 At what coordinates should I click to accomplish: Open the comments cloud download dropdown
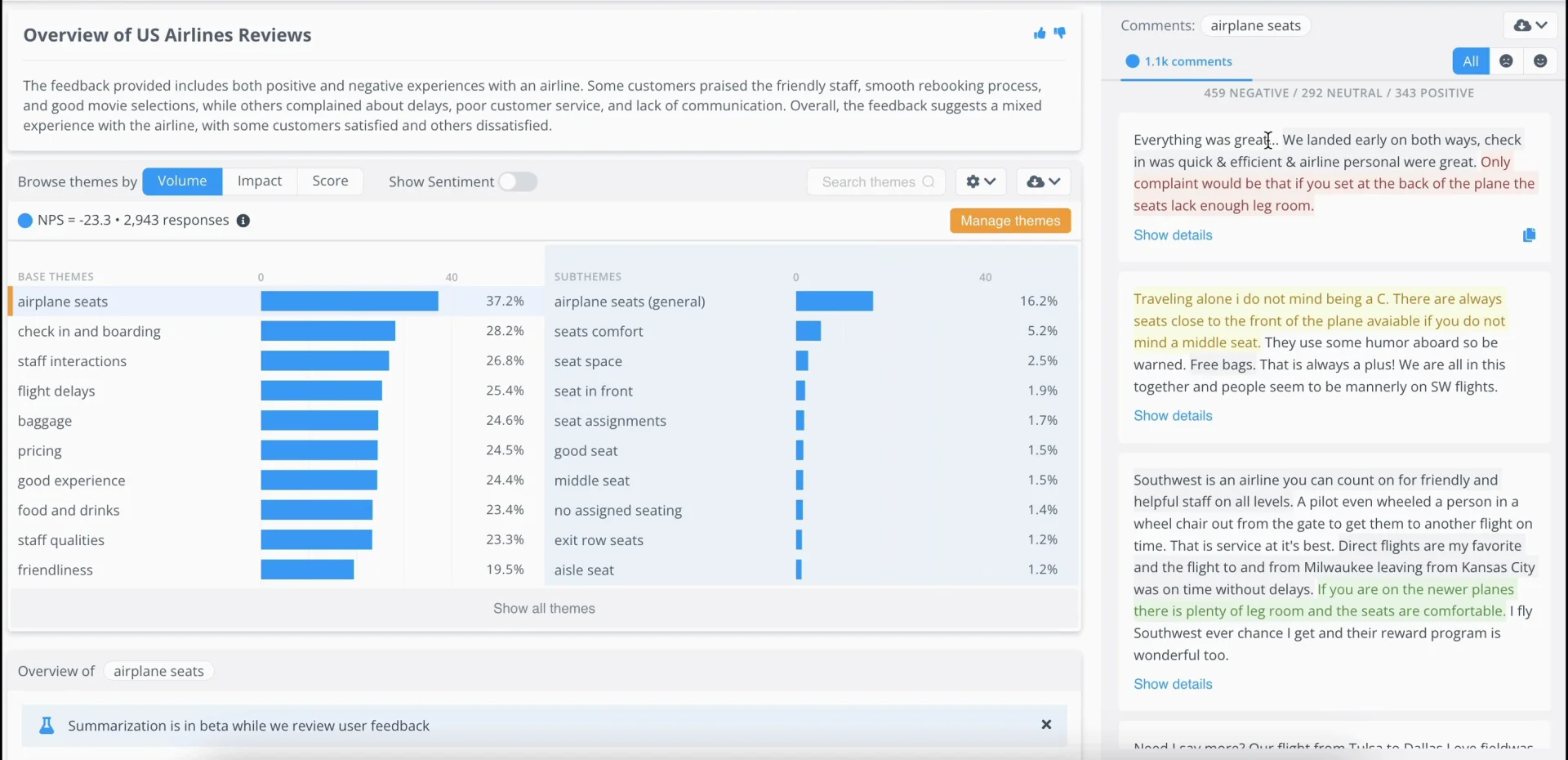(x=1530, y=25)
